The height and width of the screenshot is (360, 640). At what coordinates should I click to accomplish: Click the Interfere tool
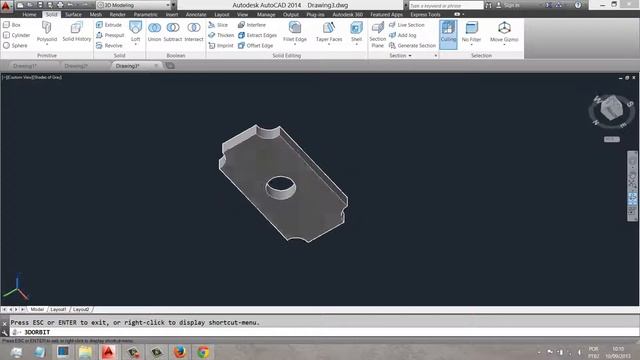pos(252,25)
